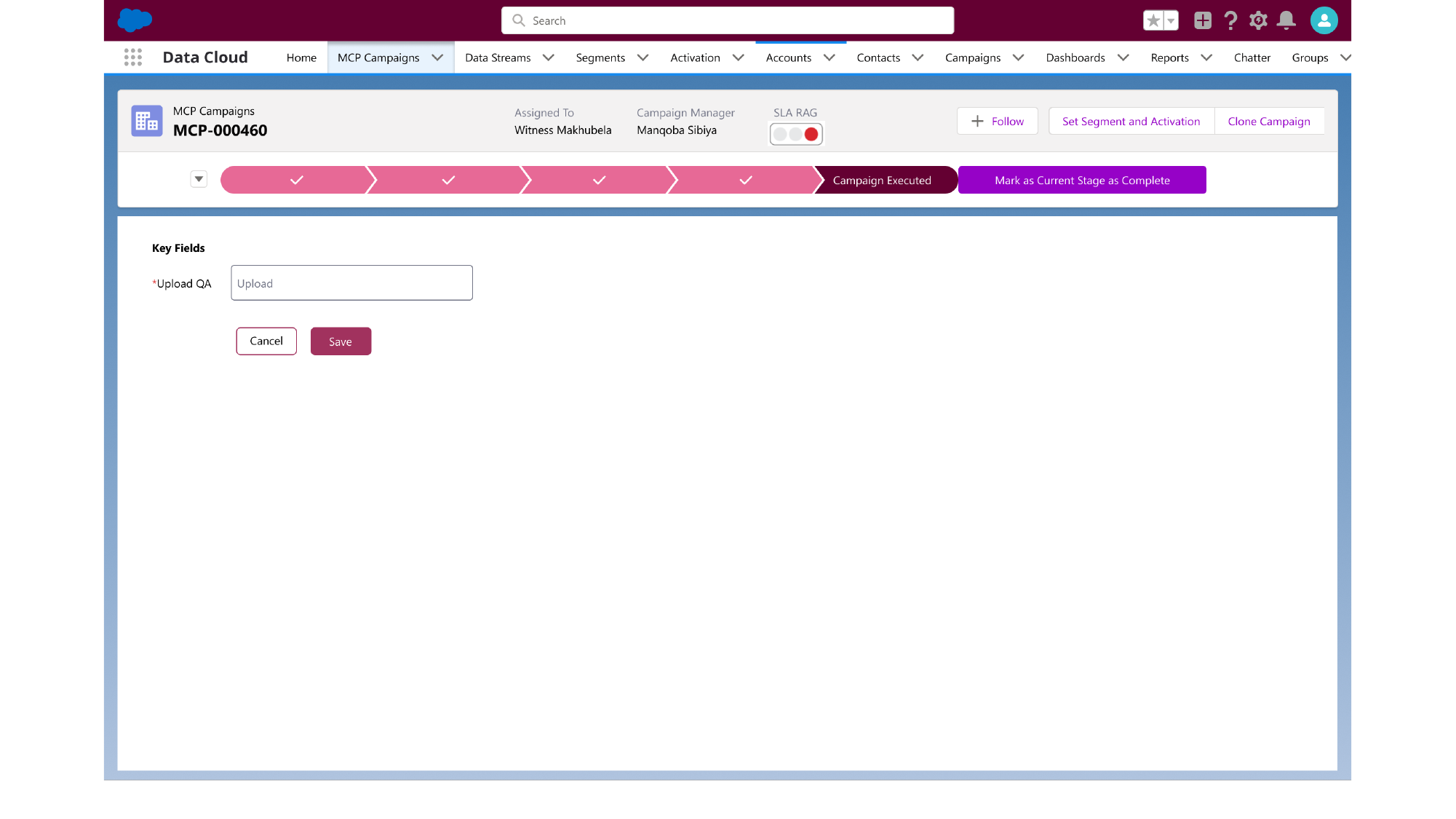Open the Chatter tab
Screen dimensions: 1456x819
1252,58
